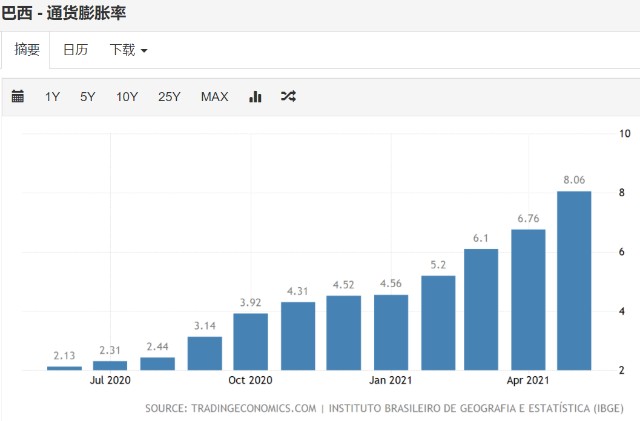
Task: Choose the 25Y time range
Action: pyautogui.click(x=169, y=97)
